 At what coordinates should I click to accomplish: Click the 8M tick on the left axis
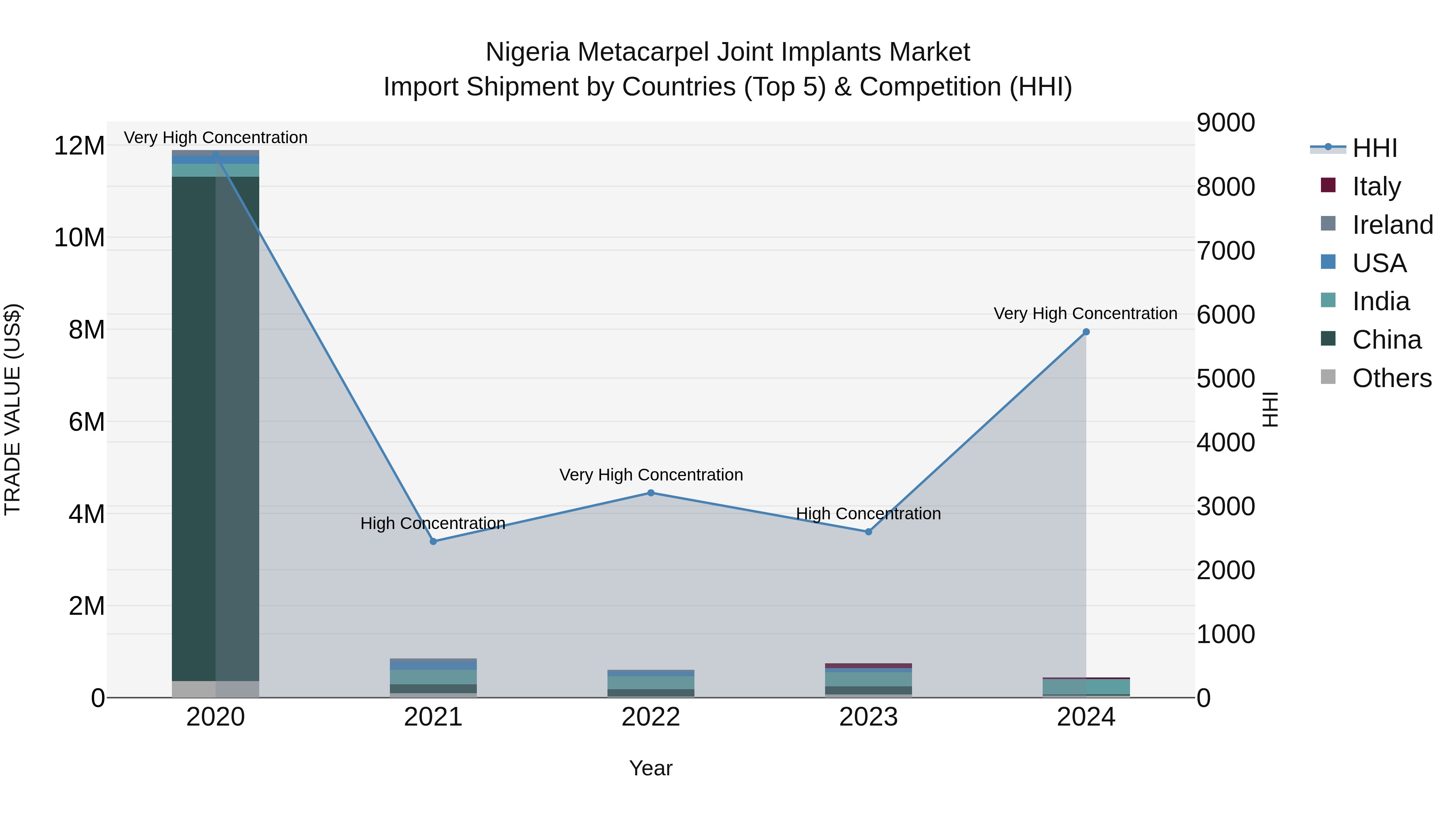click(87, 330)
